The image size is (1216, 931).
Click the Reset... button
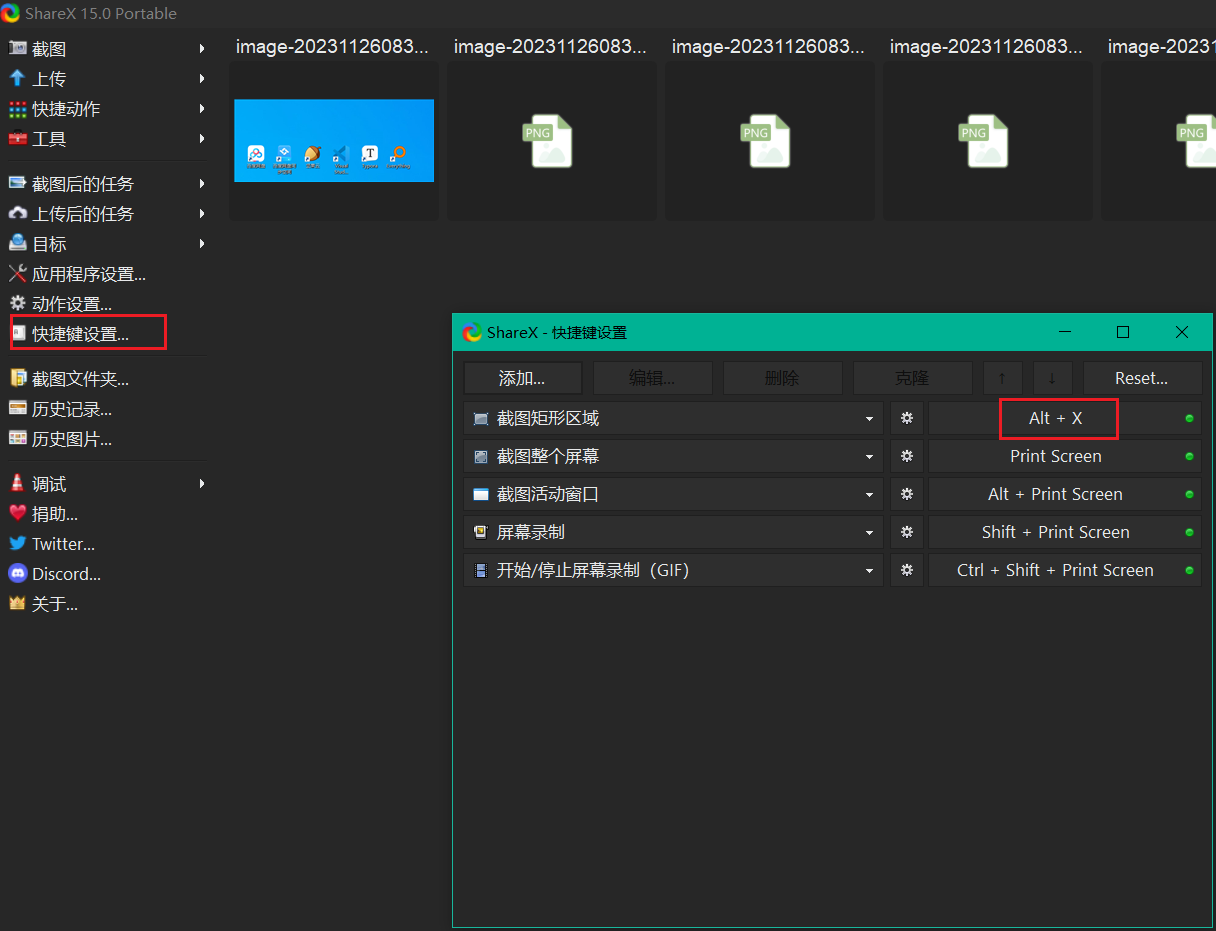pyautogui.click(x=1142, y=378)
